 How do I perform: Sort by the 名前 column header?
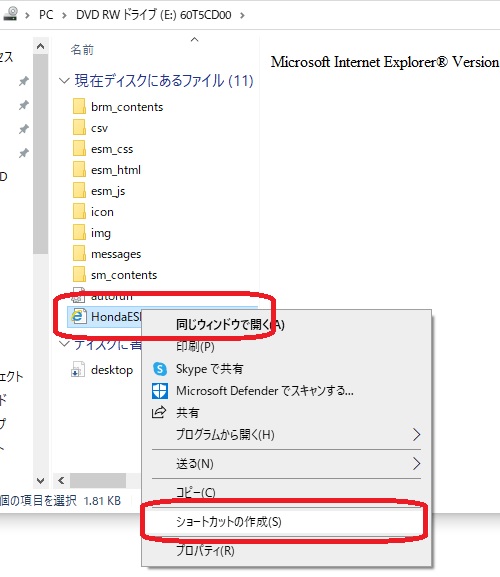click(82, 50)
